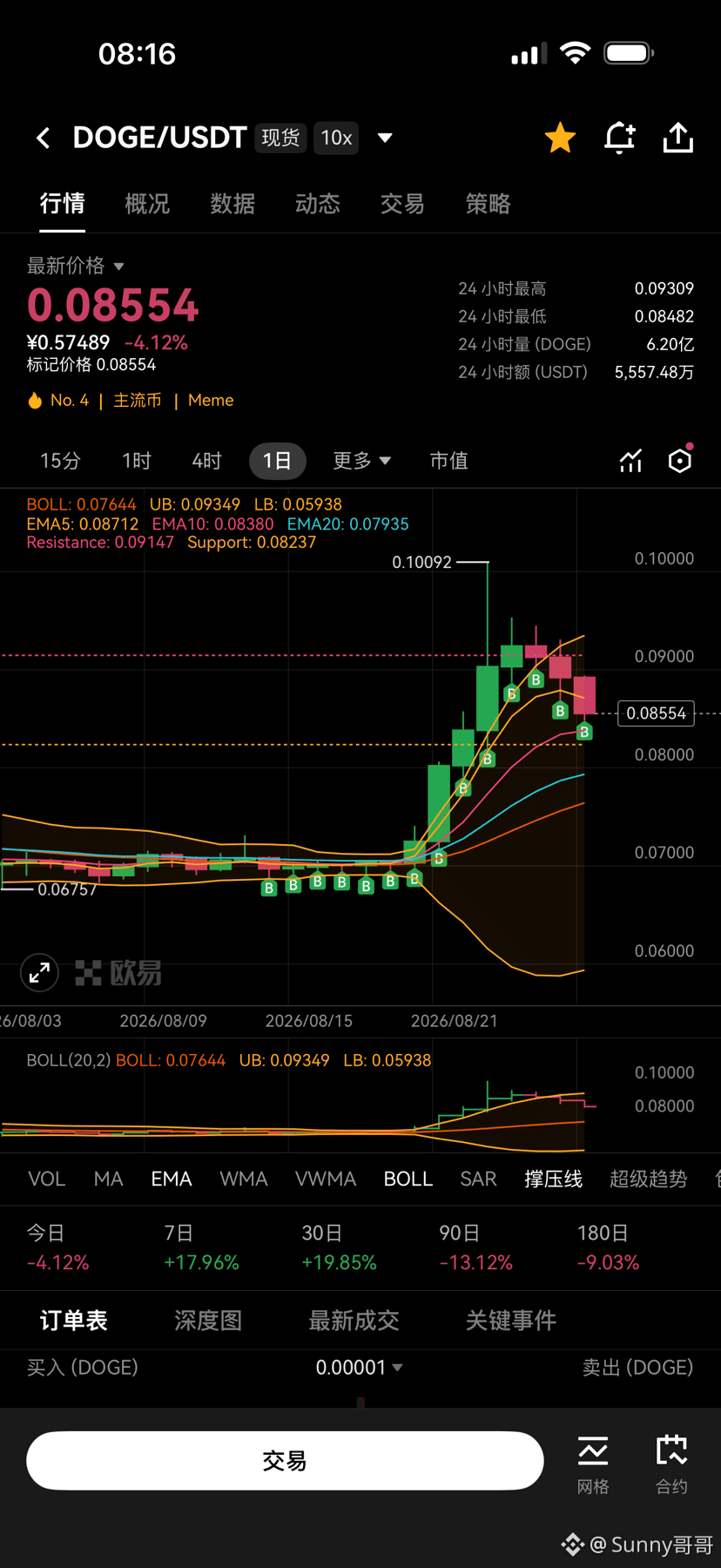Toggle the SAR indicator
This screenshot has width=721, height=1568.
pos(478,1179)
